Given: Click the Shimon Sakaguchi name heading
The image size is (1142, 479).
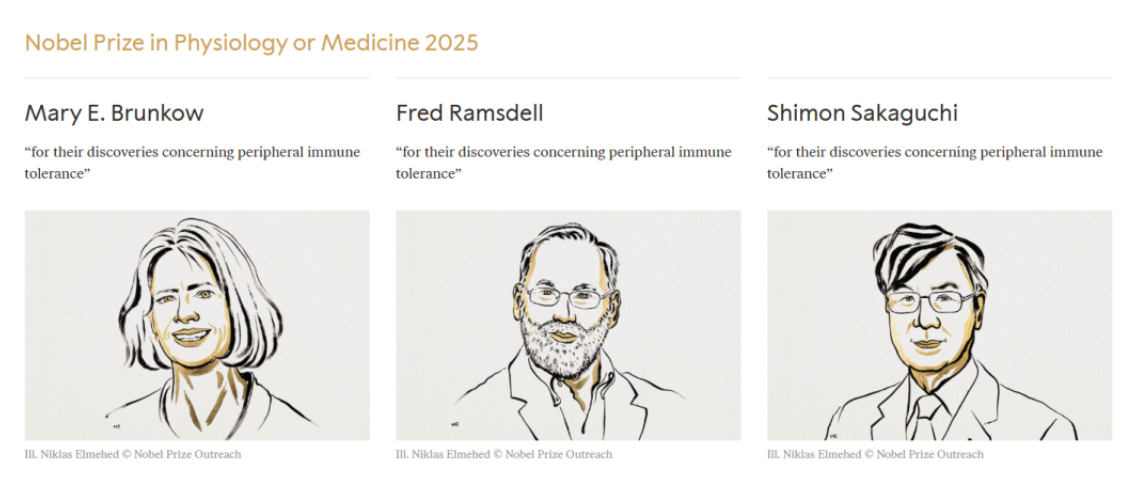Looking at the screenshot, I should coord(862,113).
